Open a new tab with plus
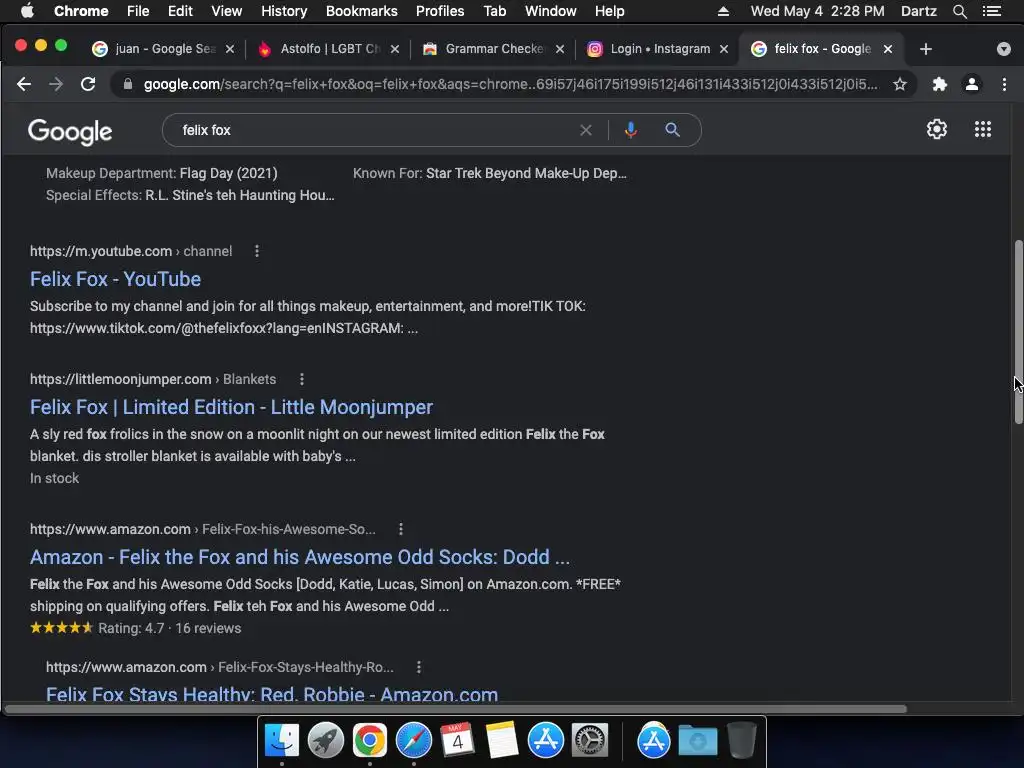 [x=925, y=49]
